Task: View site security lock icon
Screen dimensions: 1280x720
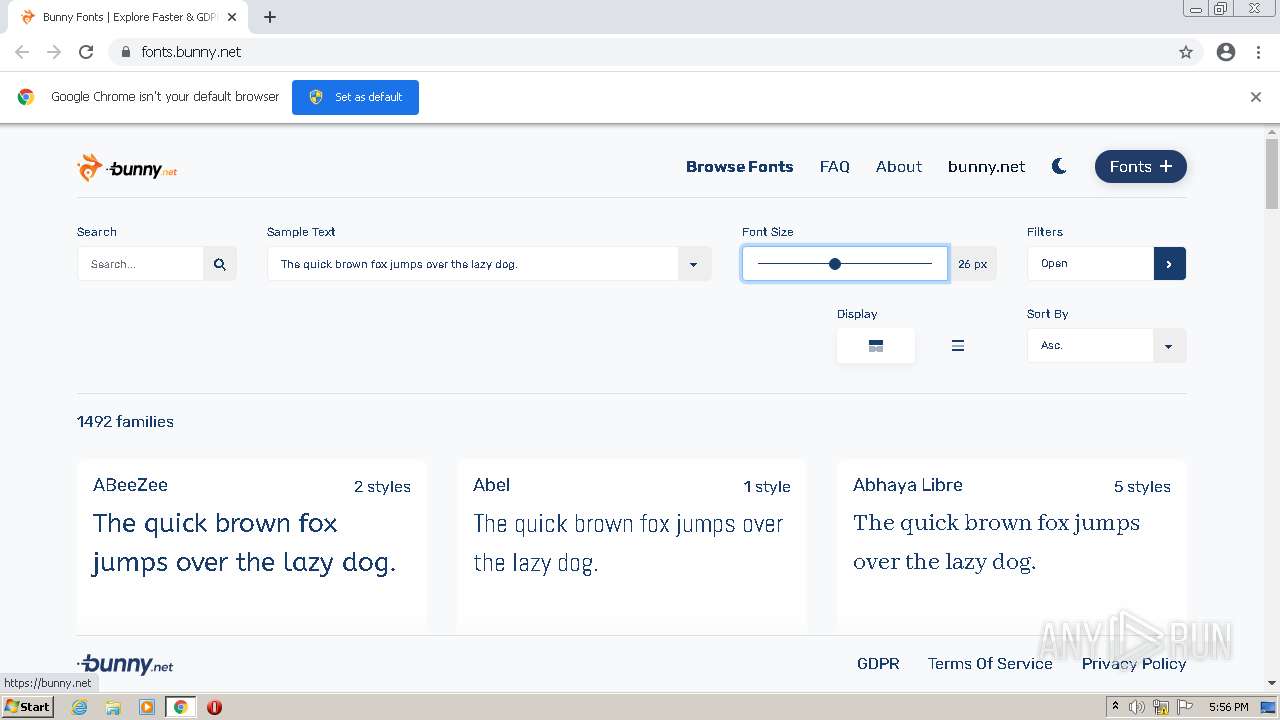Action: click(125, 52)
